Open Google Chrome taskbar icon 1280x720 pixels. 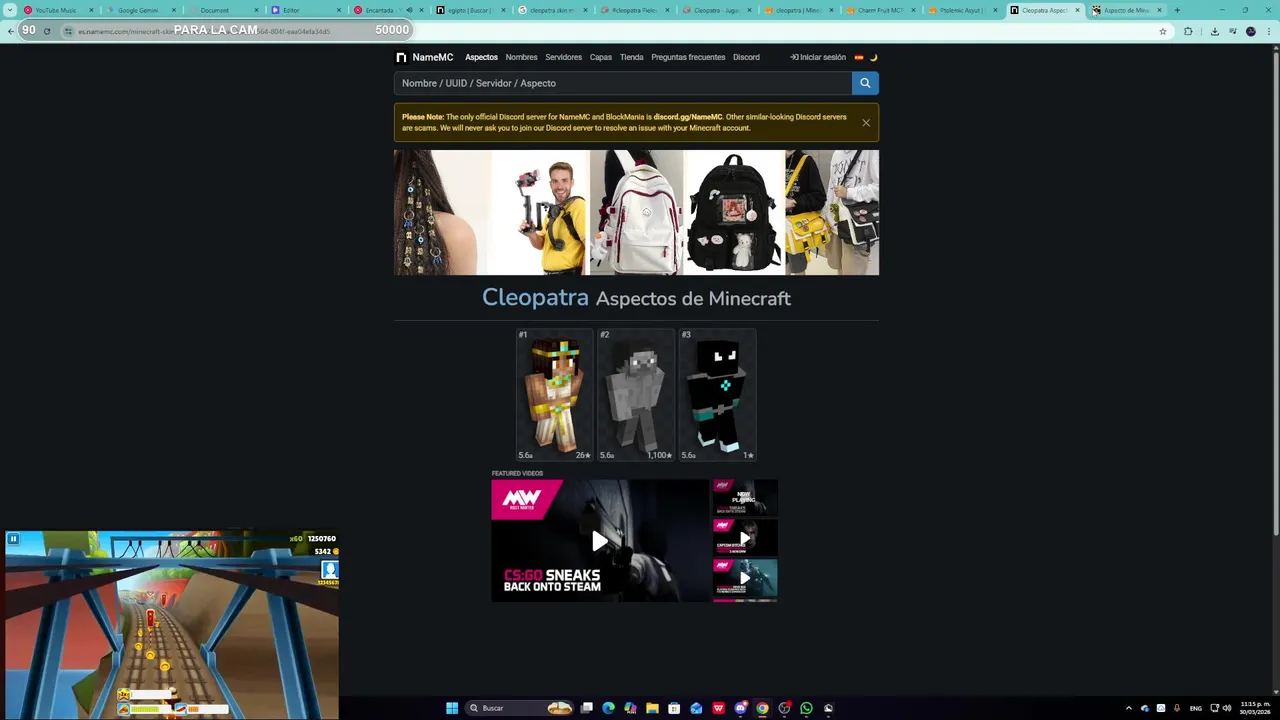point(762,708)
